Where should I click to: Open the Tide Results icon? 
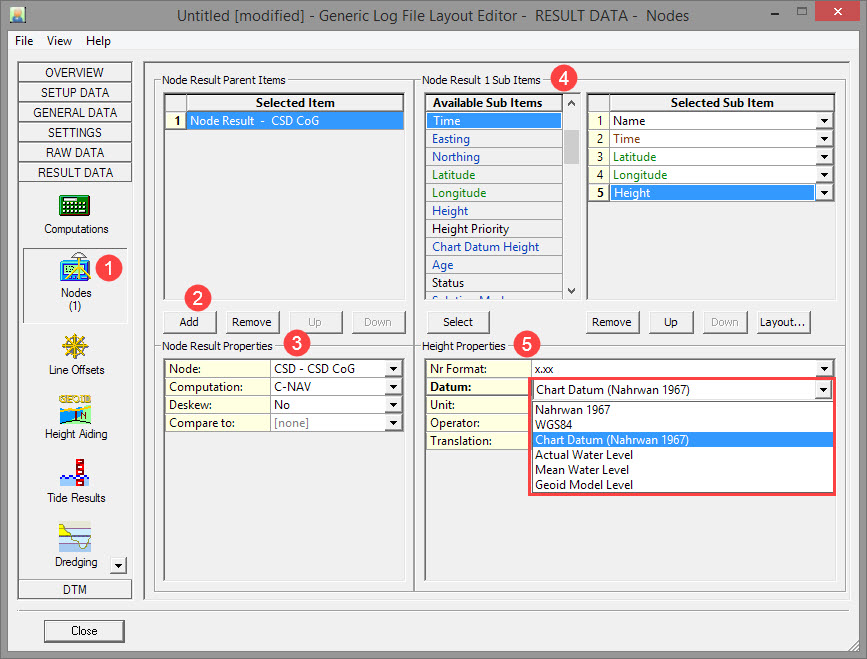(x=76, y=474)
